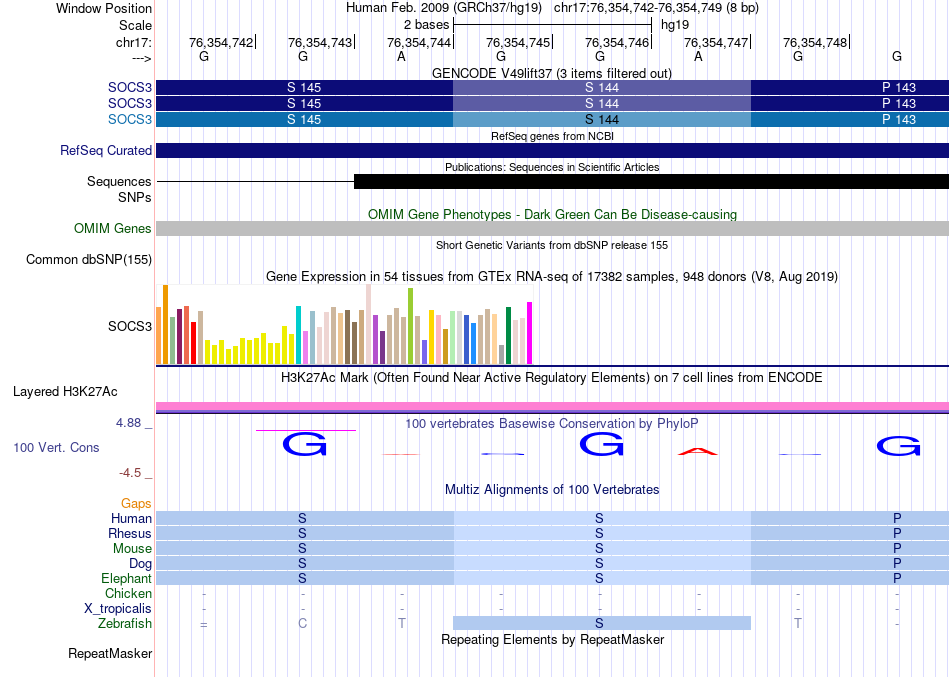Select the chr17: ruler label
This screenshot has height=677, width=950.
(x=133, y=42)
